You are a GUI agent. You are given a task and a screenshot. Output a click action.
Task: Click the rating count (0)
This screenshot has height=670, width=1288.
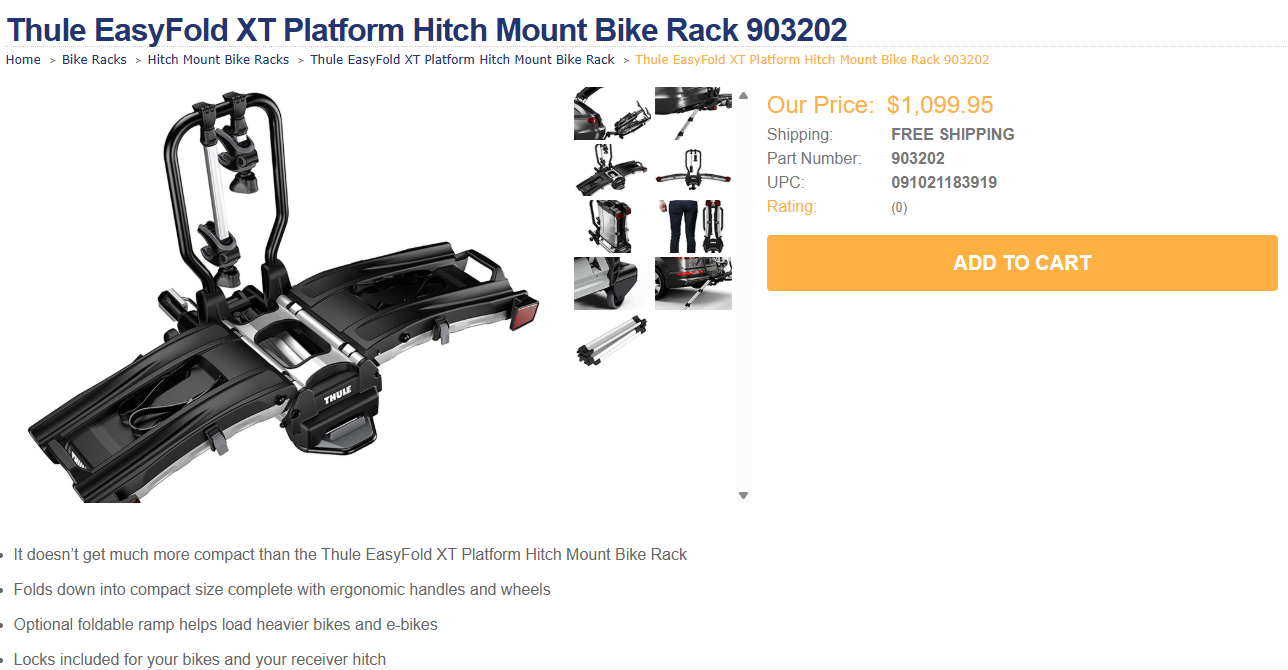pyautogui.click(x=899, y=208)
